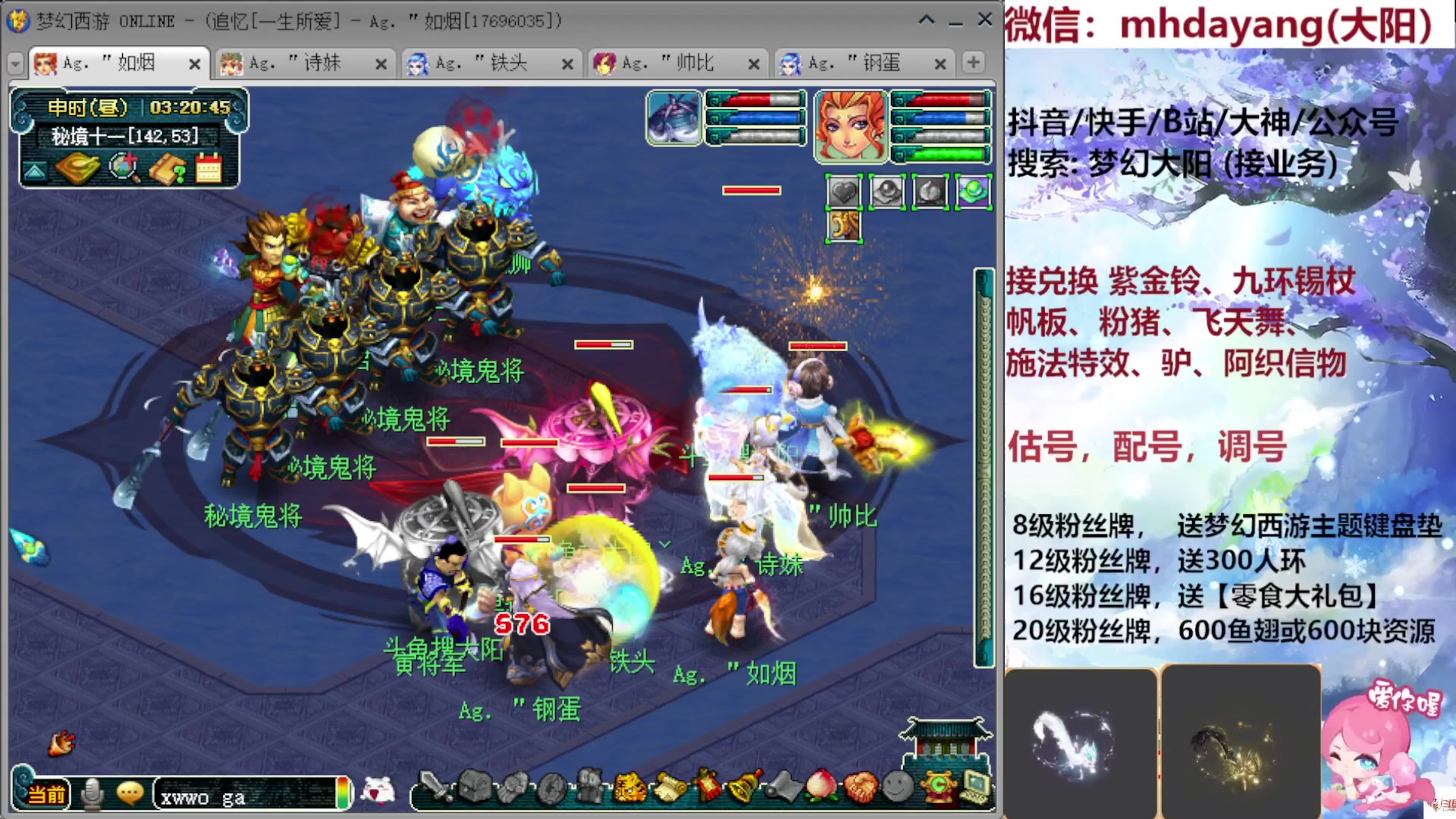Switch to the Ag. 如烟 character tab
This screenshot has width=1456, height=819.
(x=118, y=64)
